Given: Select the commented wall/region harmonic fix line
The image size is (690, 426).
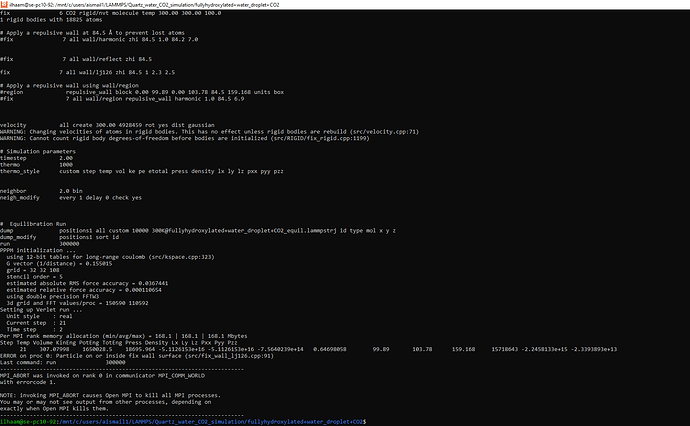Looking at the screenshot, I should [x=122, y=99].
